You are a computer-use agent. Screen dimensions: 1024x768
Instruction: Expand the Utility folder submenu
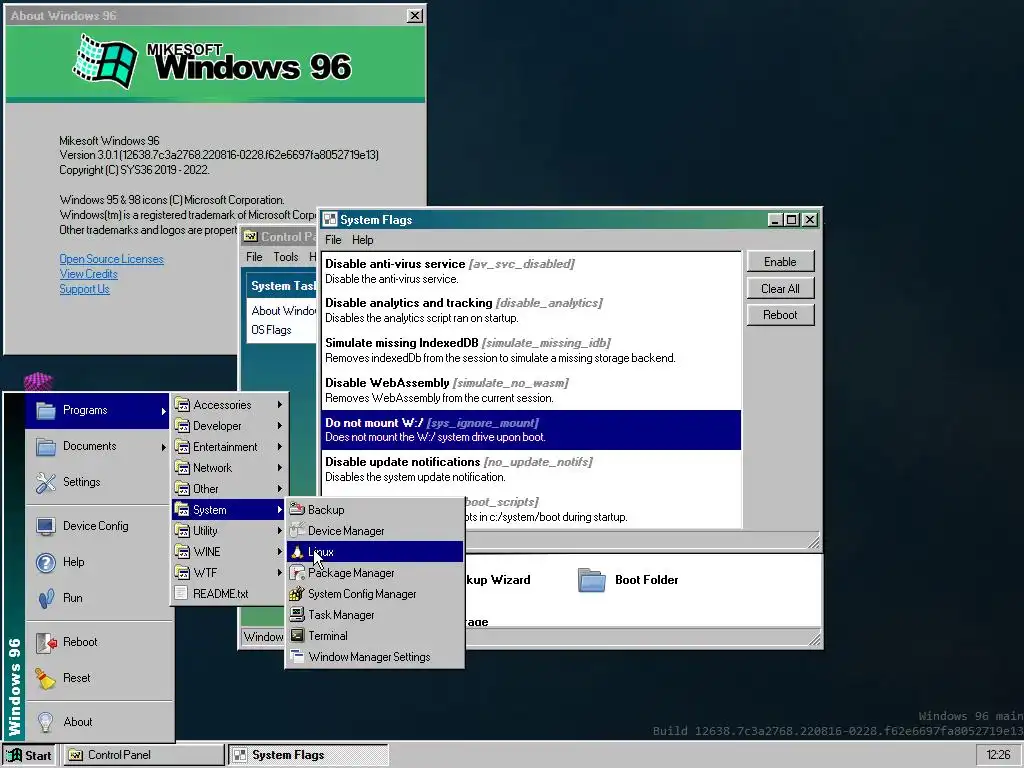click(x=229, y=530)
